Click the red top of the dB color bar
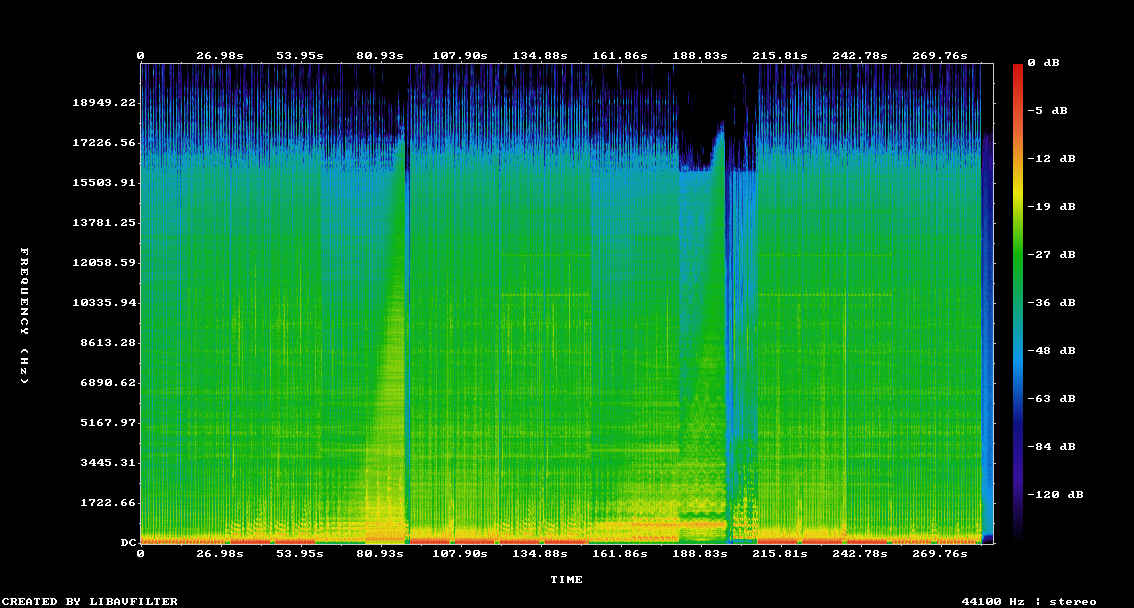 tap(1018, 68)
